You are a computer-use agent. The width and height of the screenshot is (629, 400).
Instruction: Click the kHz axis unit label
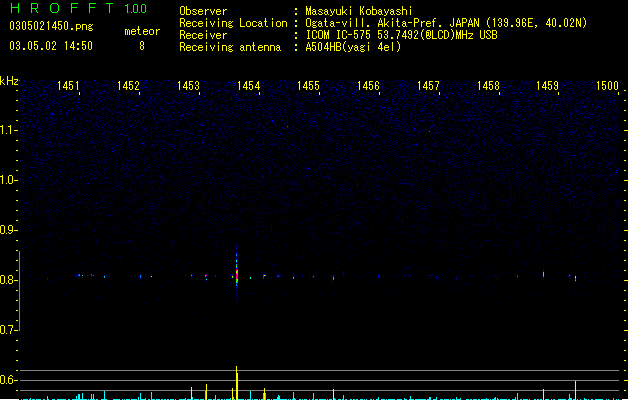point(9,81)
